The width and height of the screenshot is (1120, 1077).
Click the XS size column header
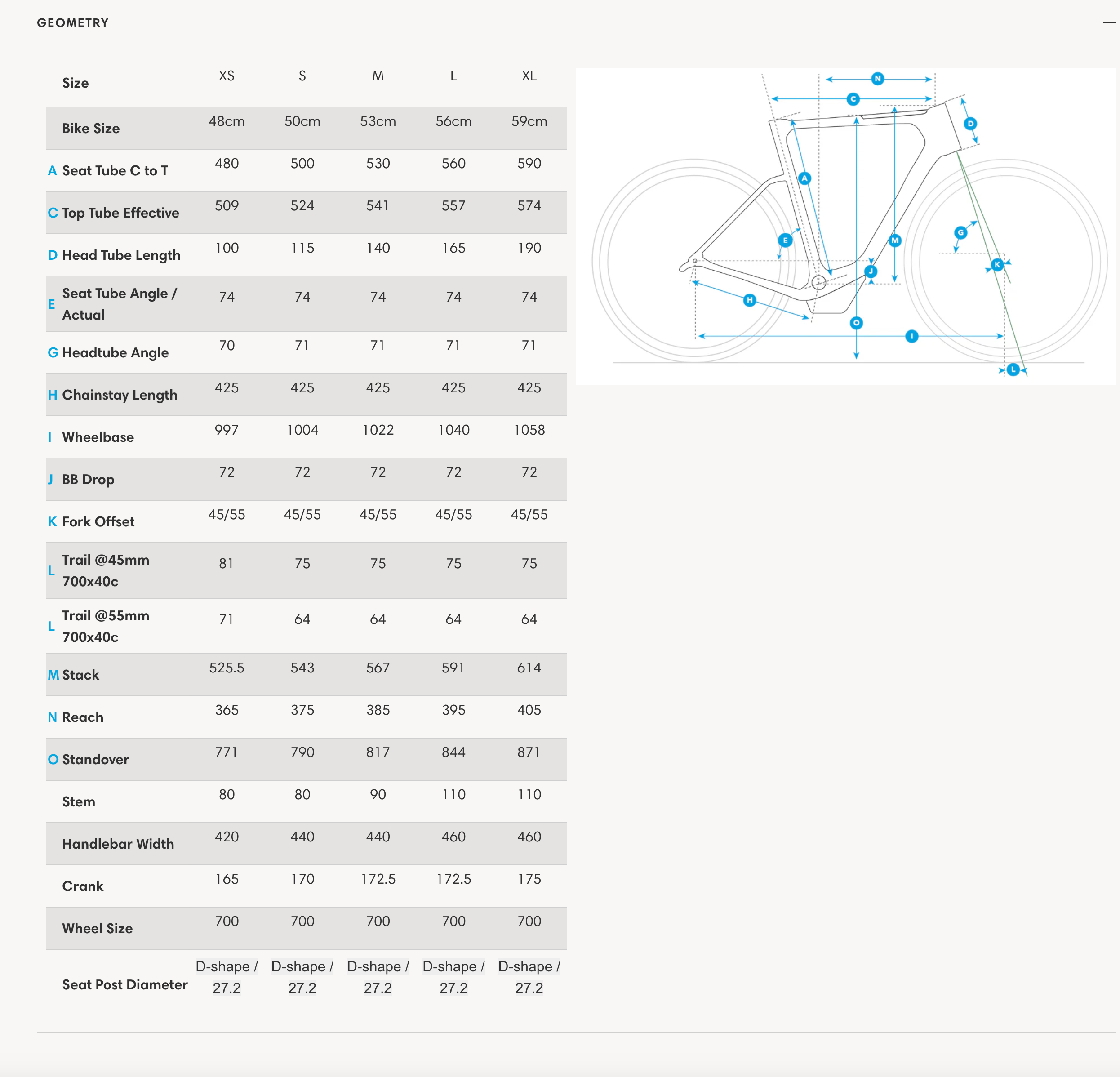click(x=226, y=76)
